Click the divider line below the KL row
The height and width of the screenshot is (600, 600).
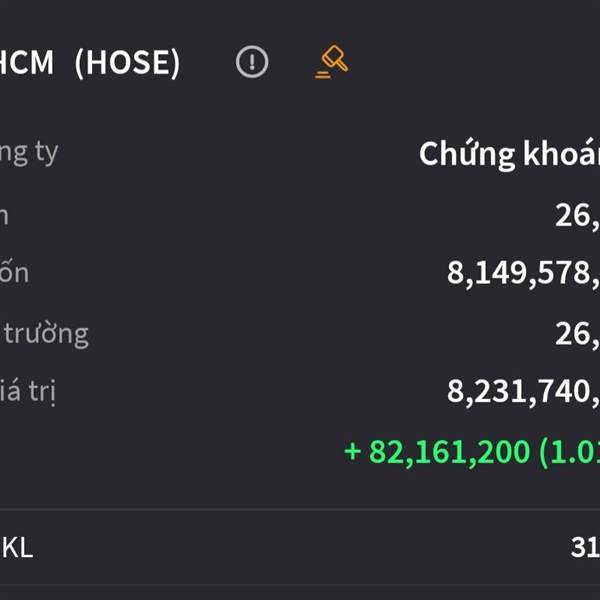coord(300,585)
